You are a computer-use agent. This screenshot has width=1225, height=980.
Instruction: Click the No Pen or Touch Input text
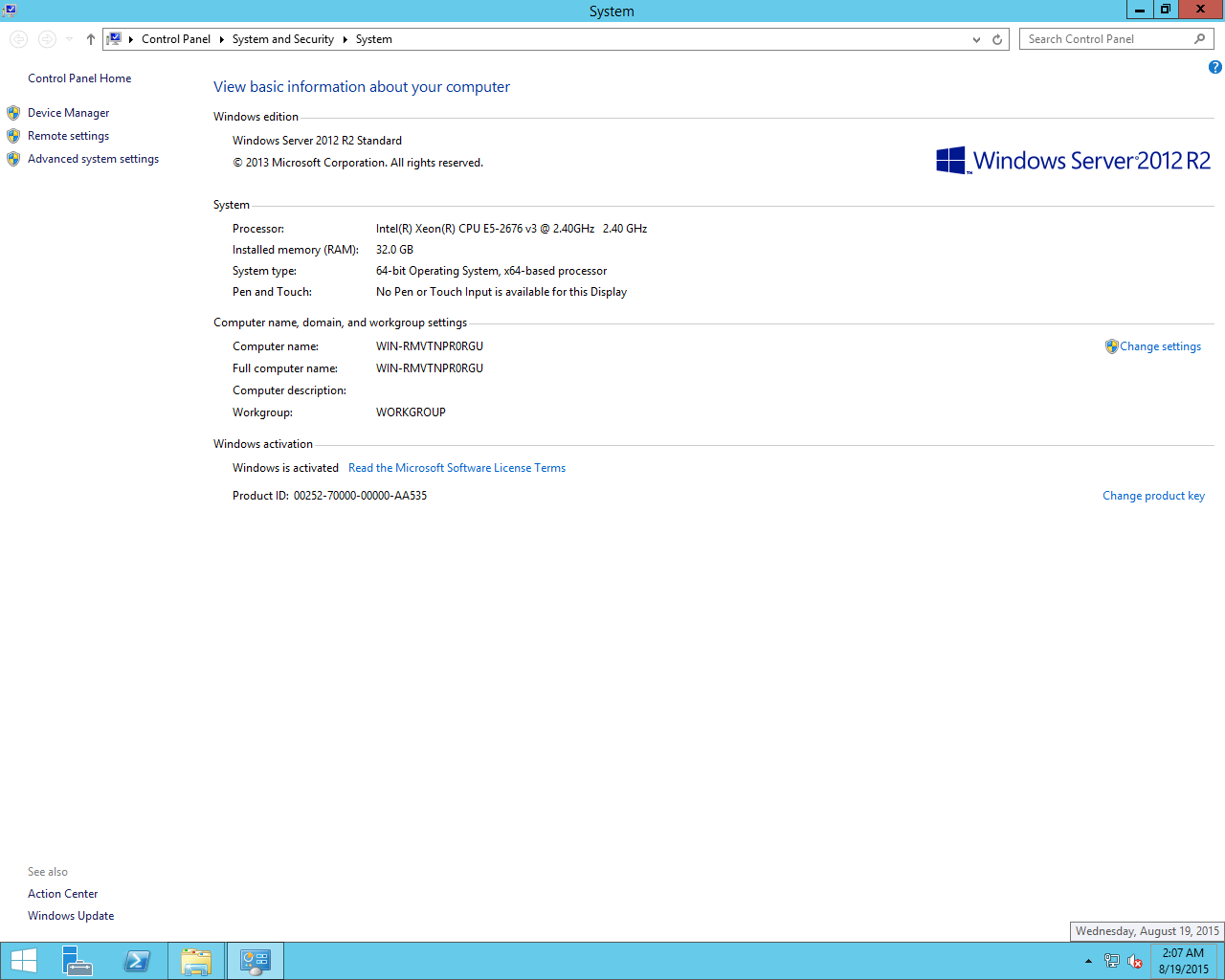pyautogui.click(x=501, y=292)
